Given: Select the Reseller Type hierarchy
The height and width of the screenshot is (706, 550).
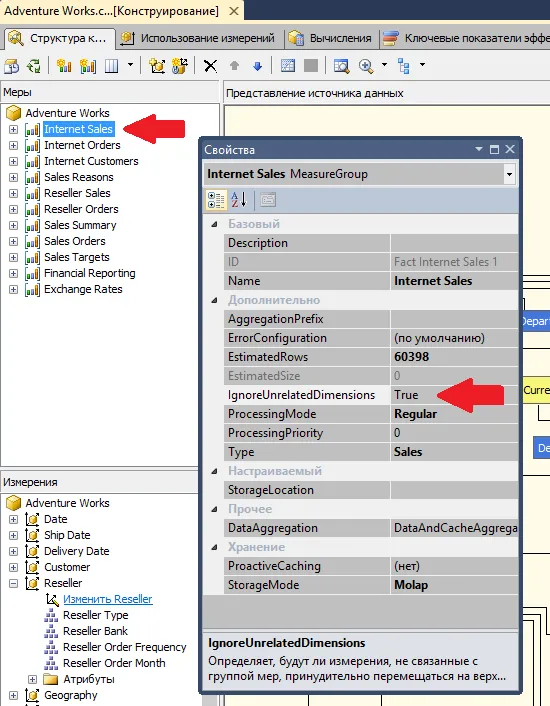Looking at the screenshot, I should [95, 615].
